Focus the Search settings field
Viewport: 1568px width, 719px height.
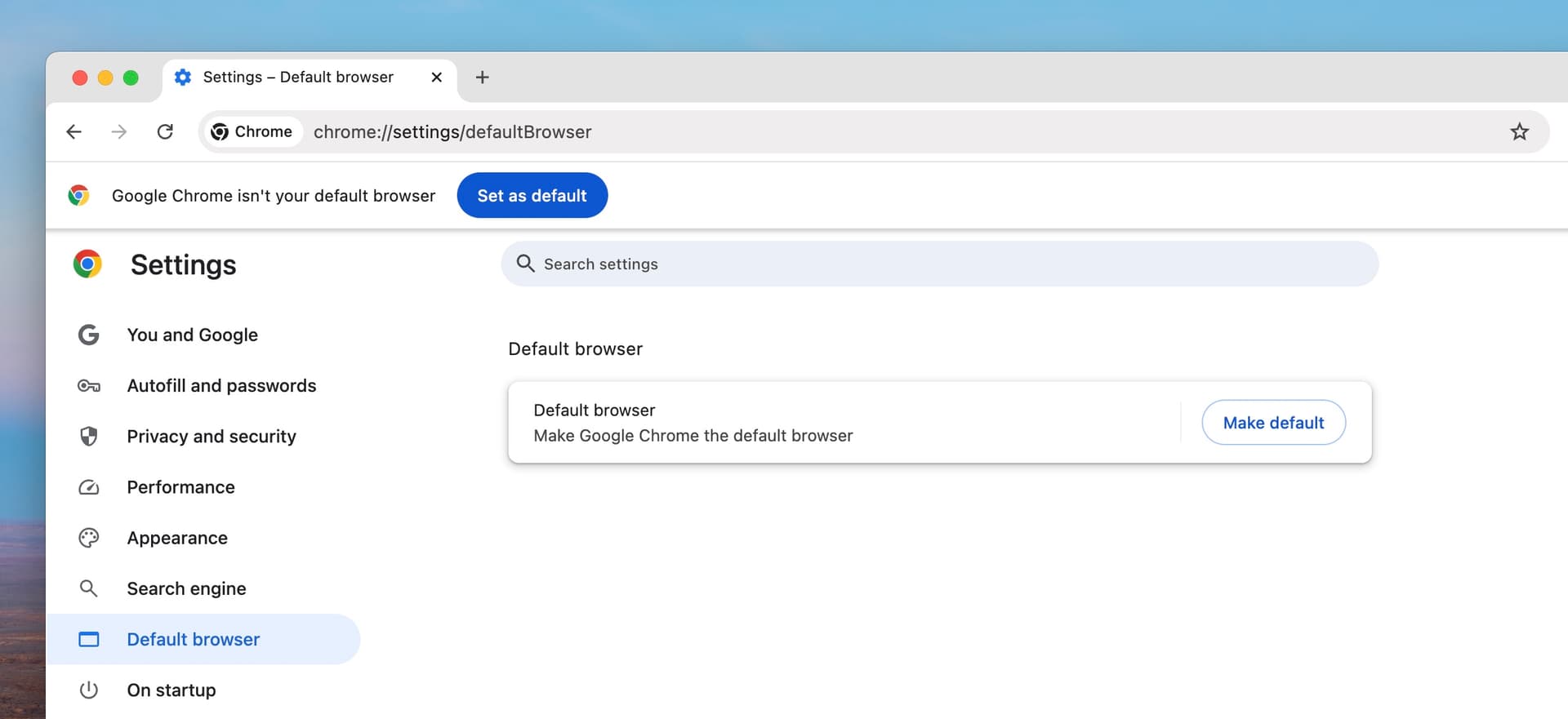tap(939, 264)
